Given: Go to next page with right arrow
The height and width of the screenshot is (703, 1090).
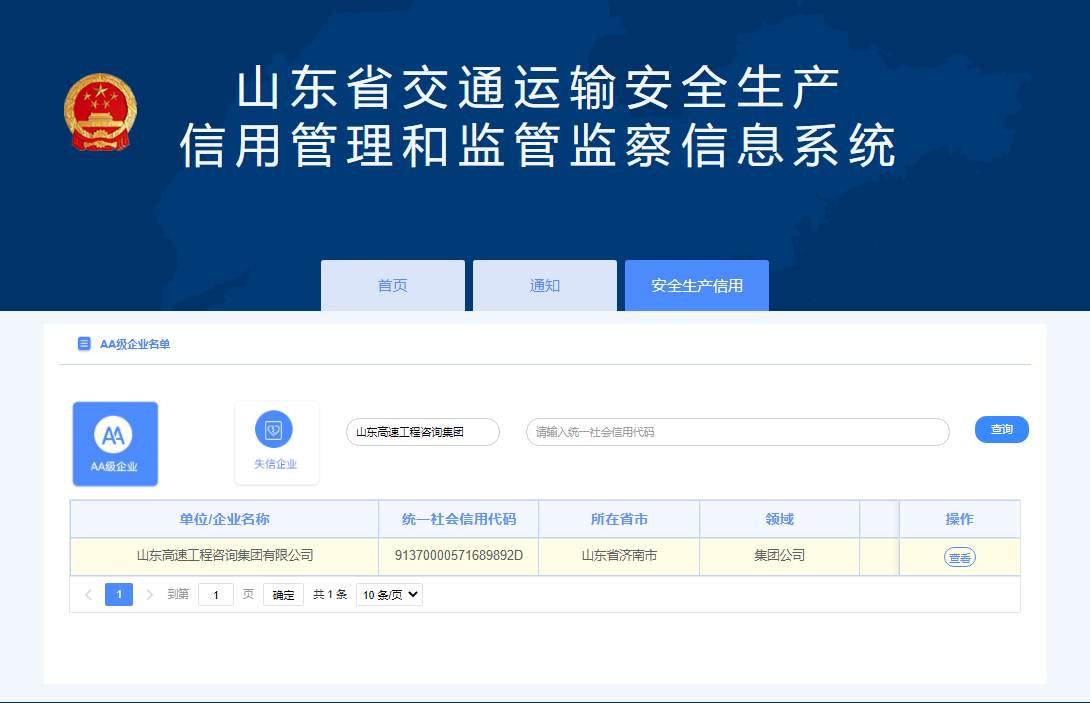Looking at the screenshot, I should [150, 595].
